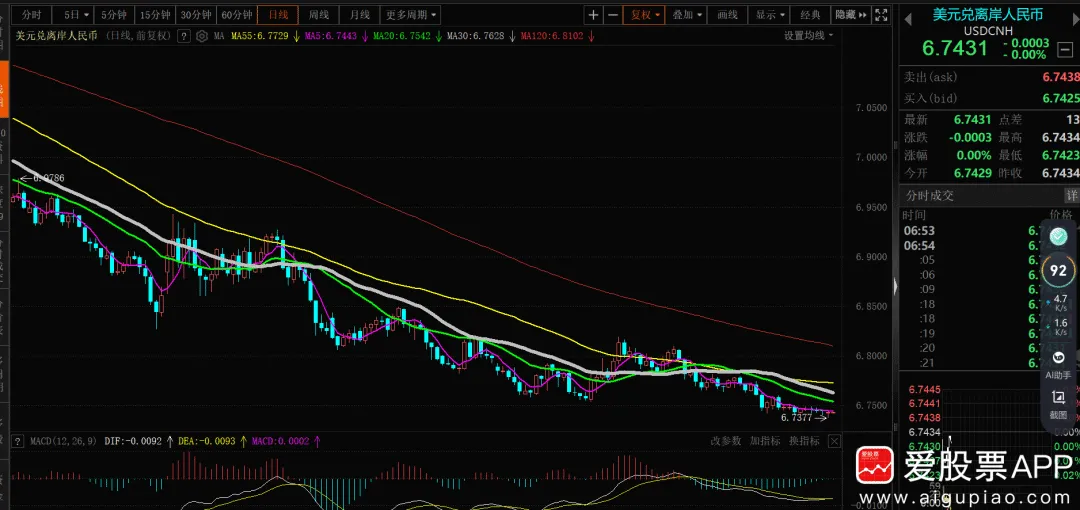Click the 6.9786 high price marker

[42, 178]
